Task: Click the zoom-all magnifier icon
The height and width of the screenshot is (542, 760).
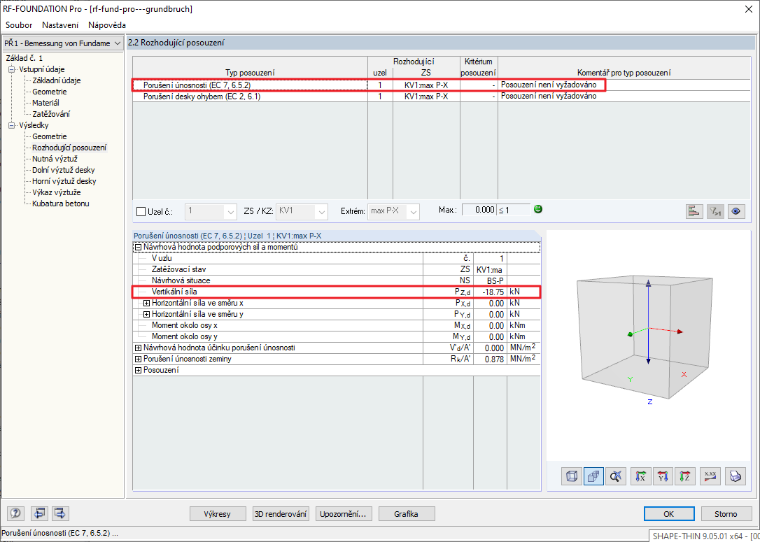Action: (x=616, y=476)
